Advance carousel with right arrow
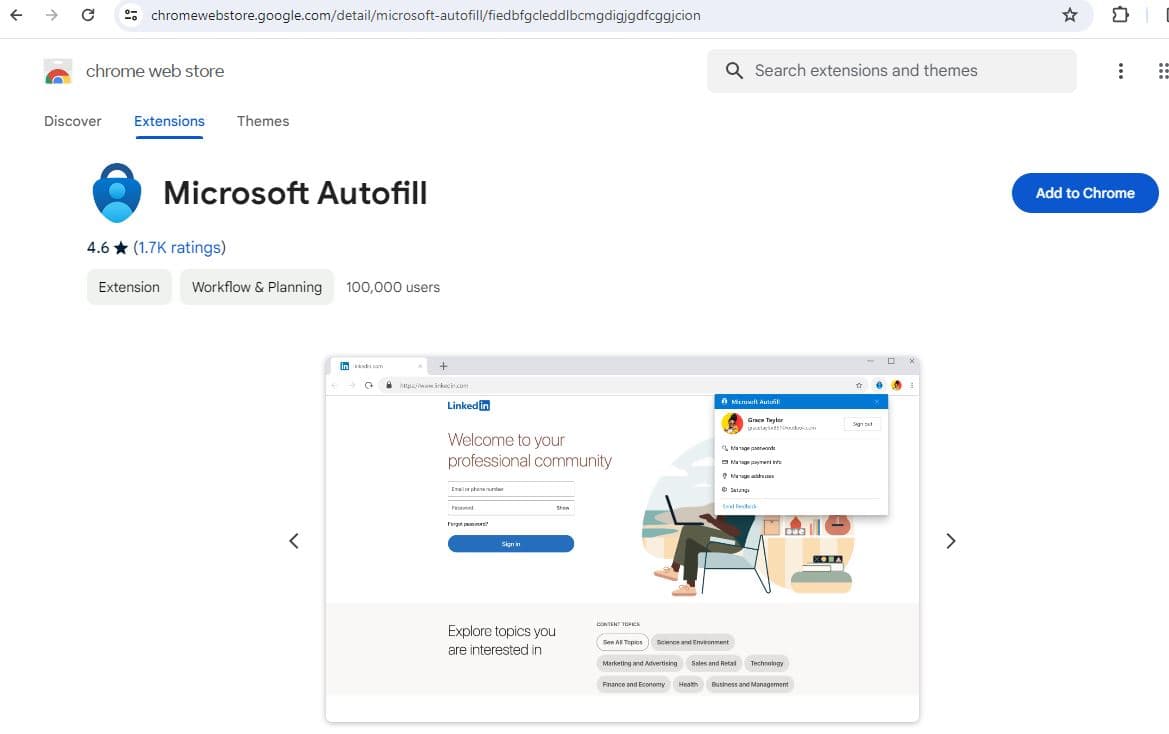Viewport: 1169px width, 734px height. [950, 540]
